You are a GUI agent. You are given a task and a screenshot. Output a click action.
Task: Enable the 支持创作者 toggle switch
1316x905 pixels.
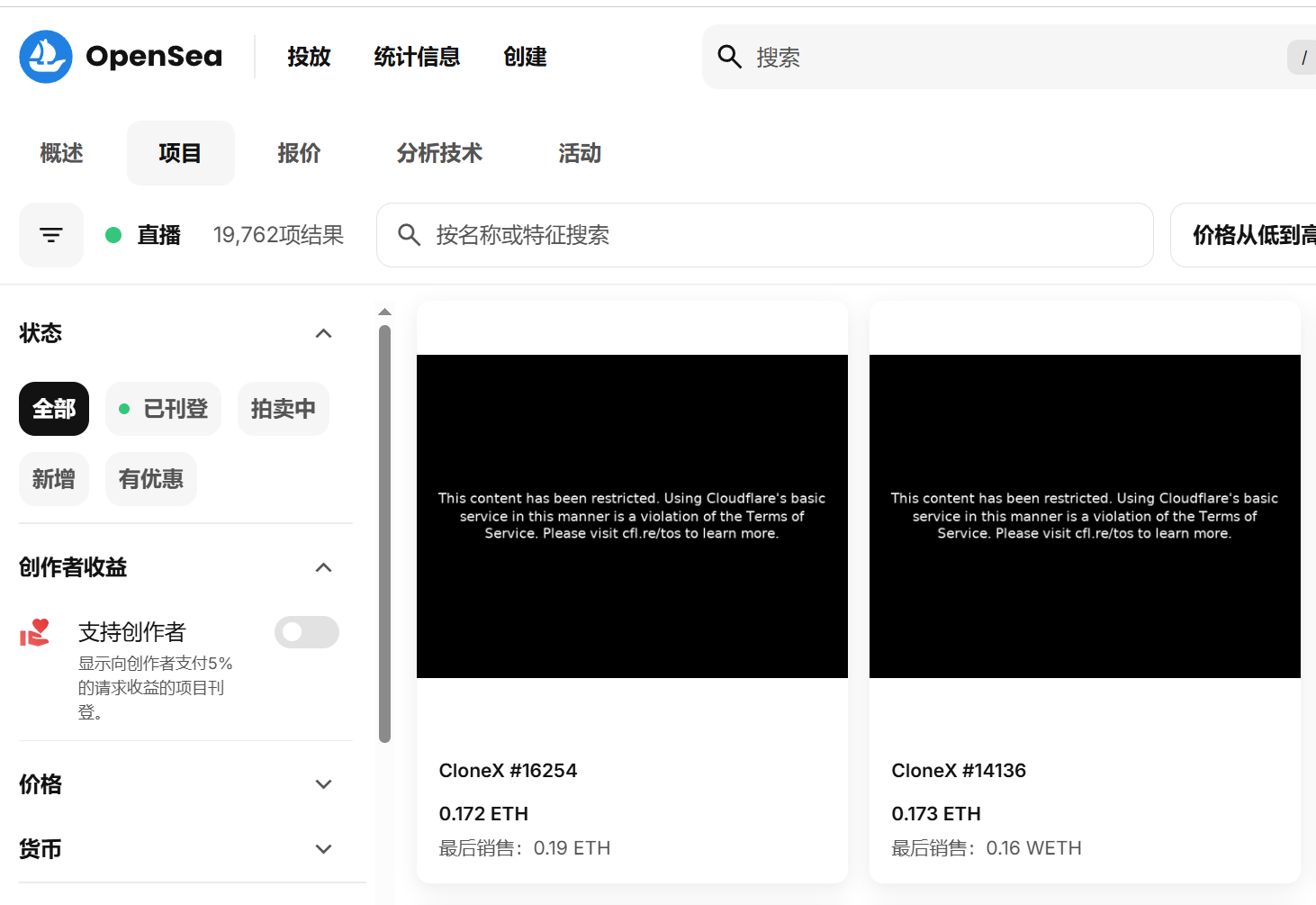coord(306,632)
